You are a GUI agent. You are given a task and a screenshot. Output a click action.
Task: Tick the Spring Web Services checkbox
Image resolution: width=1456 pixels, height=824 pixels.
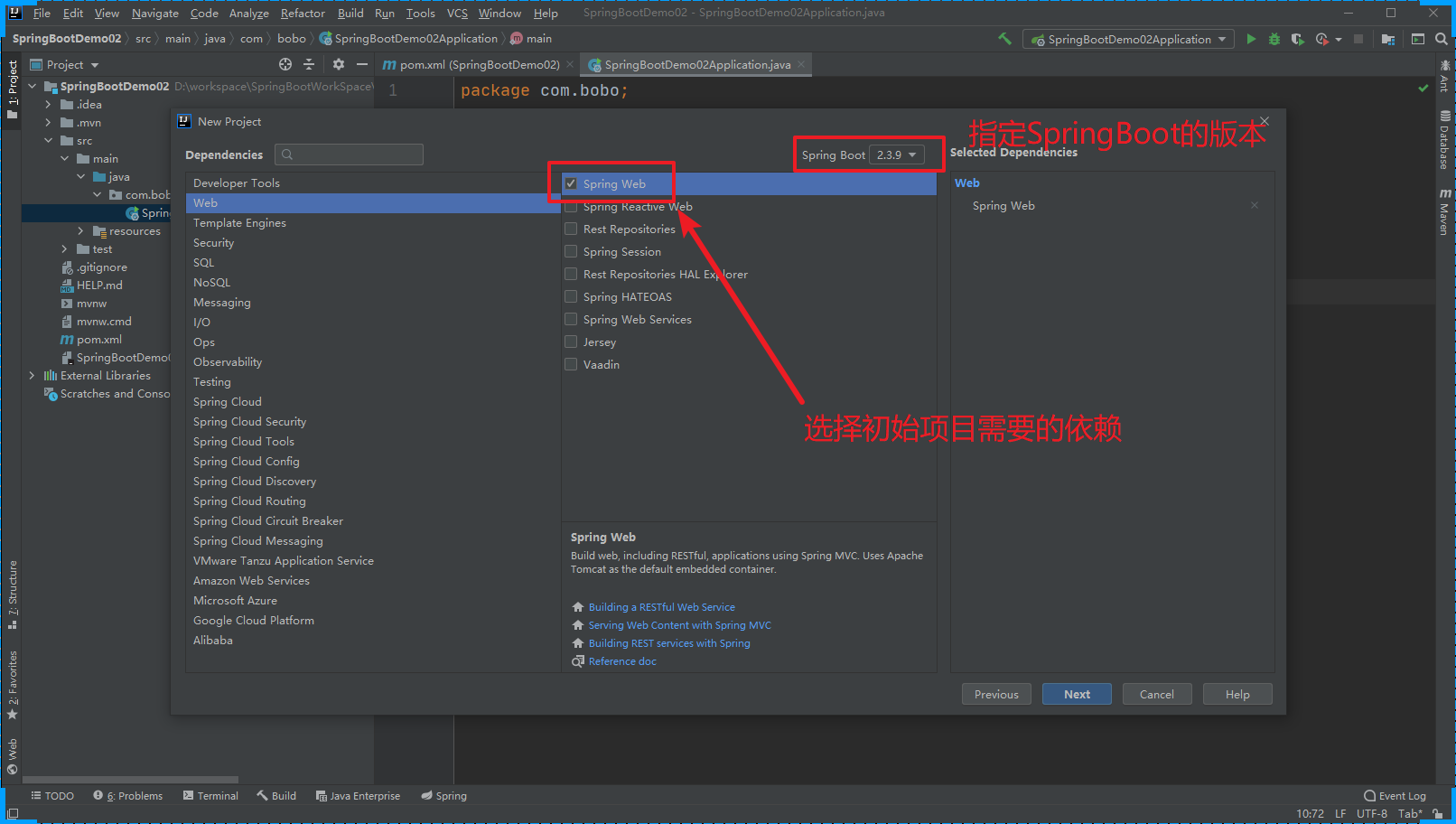[571, 319]
